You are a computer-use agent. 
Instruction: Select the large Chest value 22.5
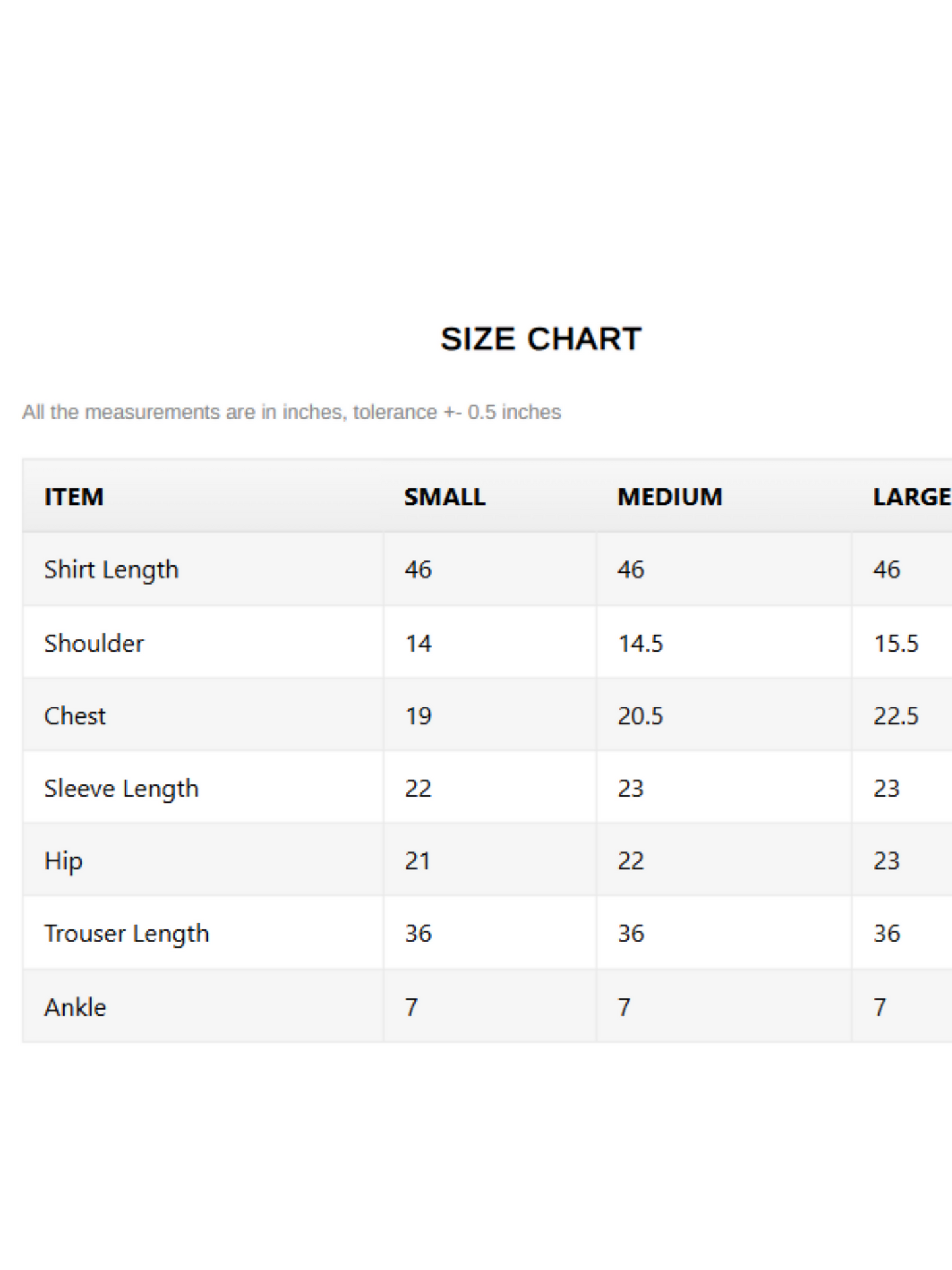point(896,716)
